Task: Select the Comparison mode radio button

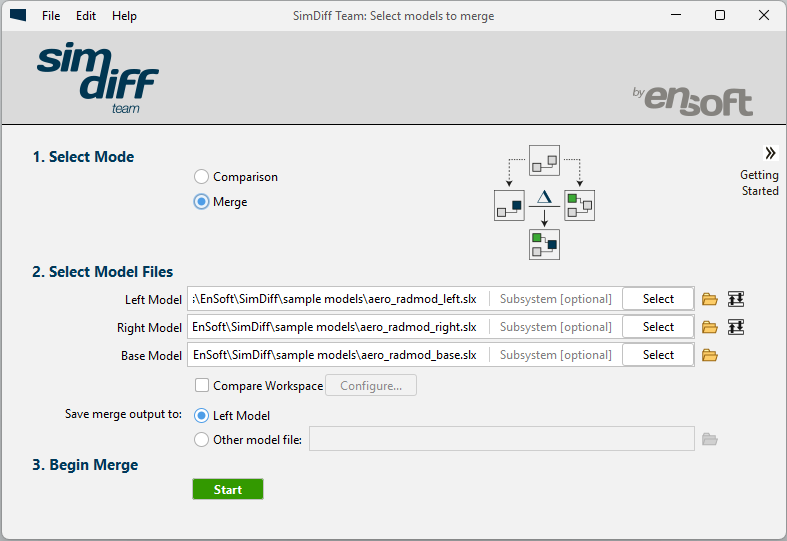Action: (201, 177)
